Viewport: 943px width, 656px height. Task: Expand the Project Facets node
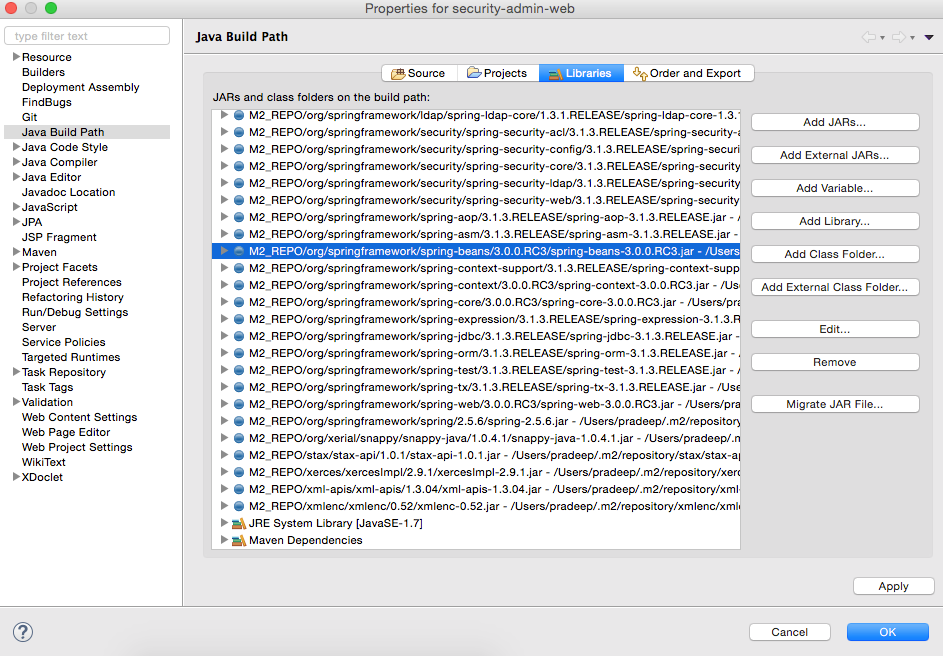[x=16, y=267]
